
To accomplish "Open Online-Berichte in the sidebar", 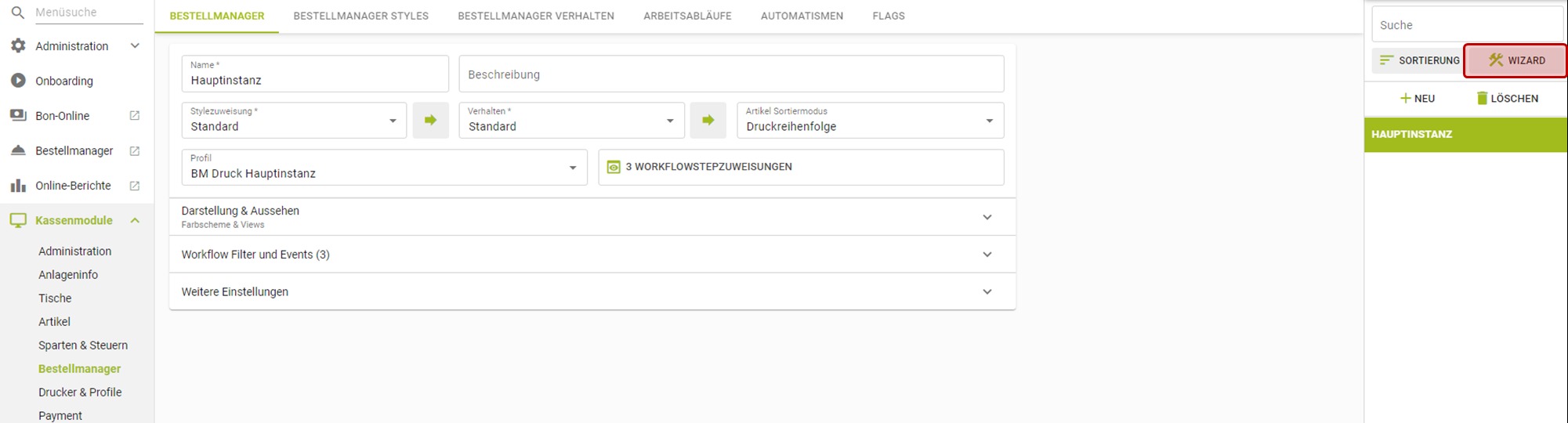I will 73,186.
